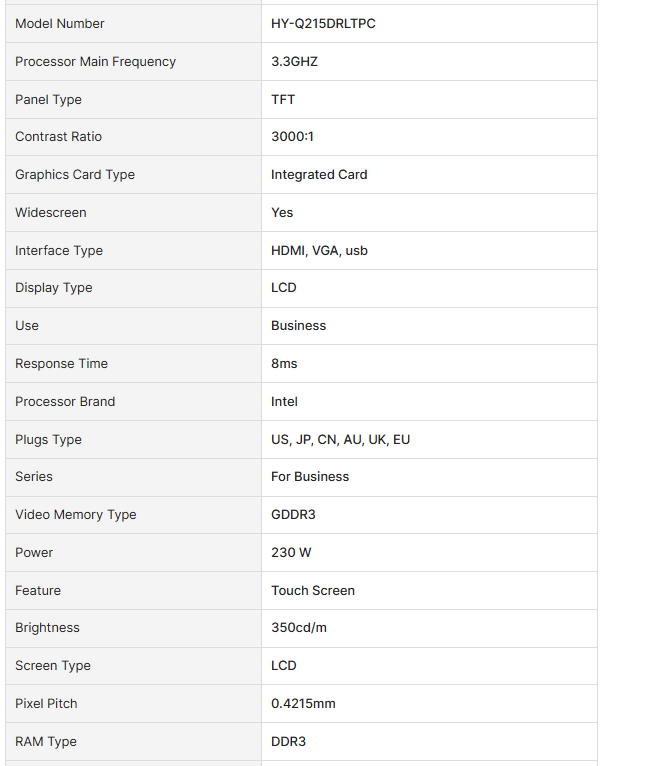
Task: Click the Display Type label
Action: (54, 288)
